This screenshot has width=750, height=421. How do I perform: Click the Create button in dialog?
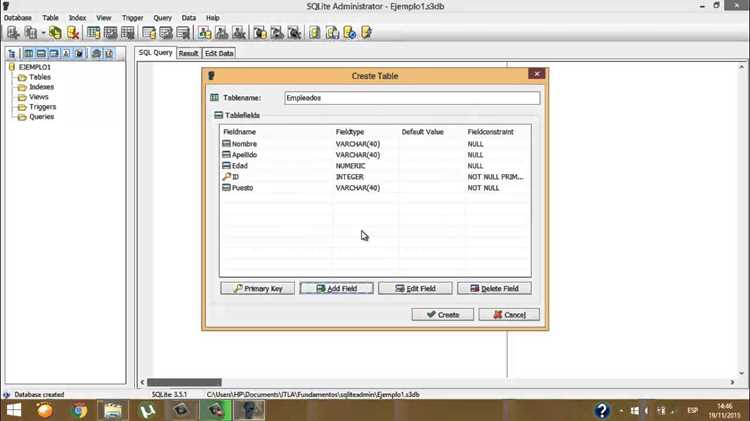point(442,314)
